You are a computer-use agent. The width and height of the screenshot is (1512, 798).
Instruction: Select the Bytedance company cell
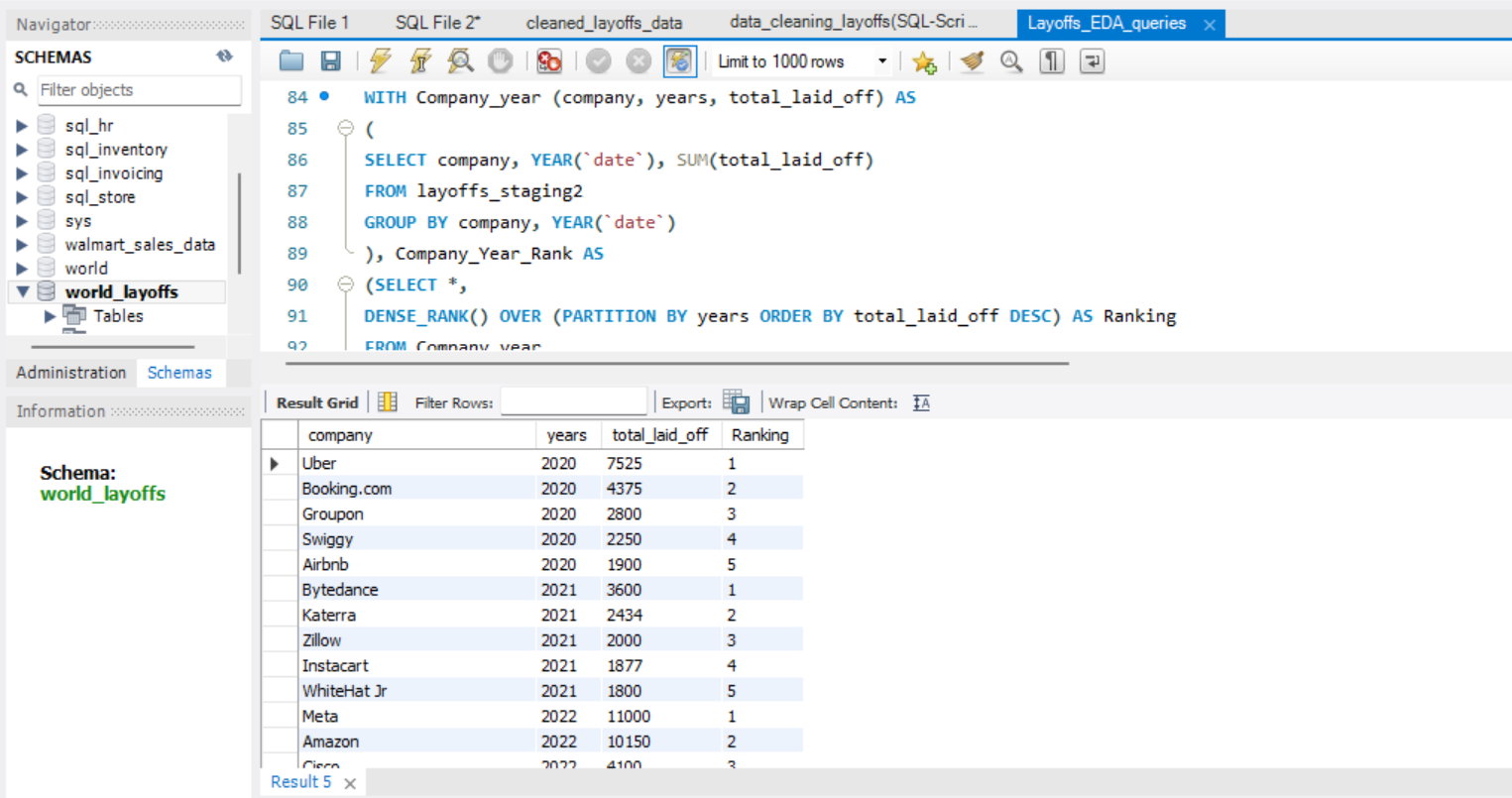pos(416,590)
